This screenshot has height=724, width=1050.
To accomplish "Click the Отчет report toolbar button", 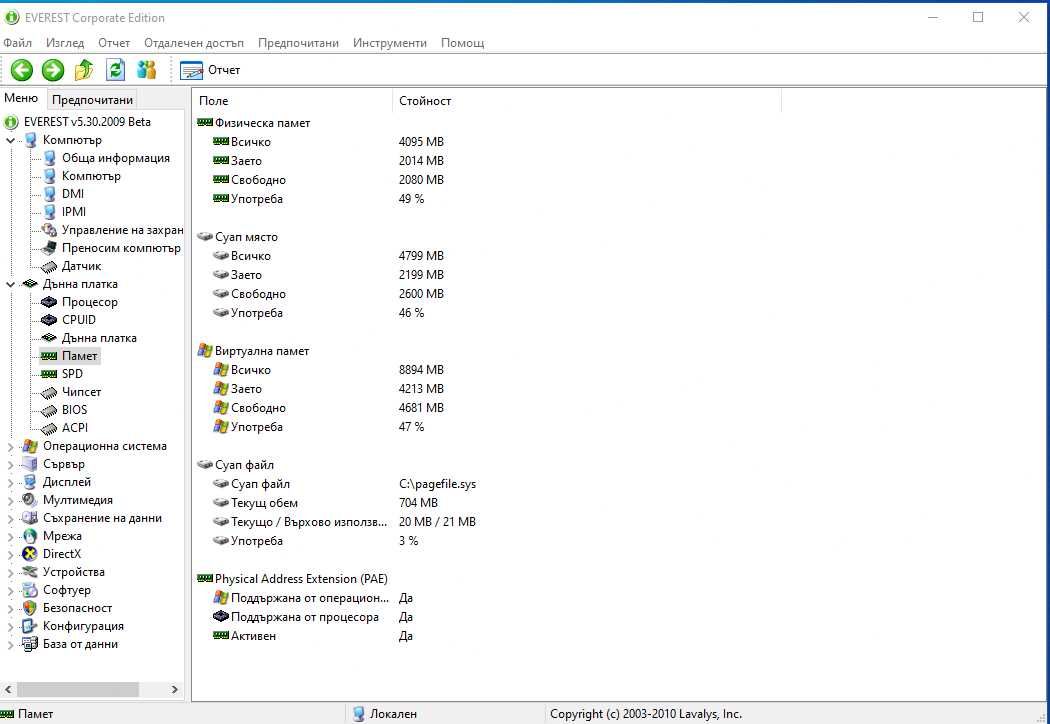I will [x=210, y=70].
